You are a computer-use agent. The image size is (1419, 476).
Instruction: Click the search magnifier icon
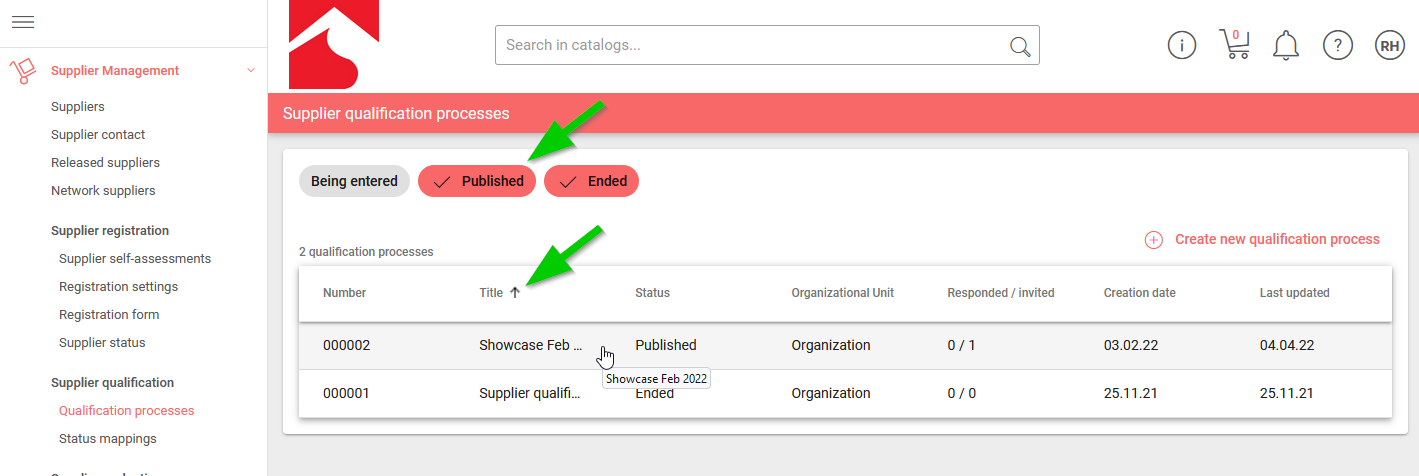pos(1019,46)
